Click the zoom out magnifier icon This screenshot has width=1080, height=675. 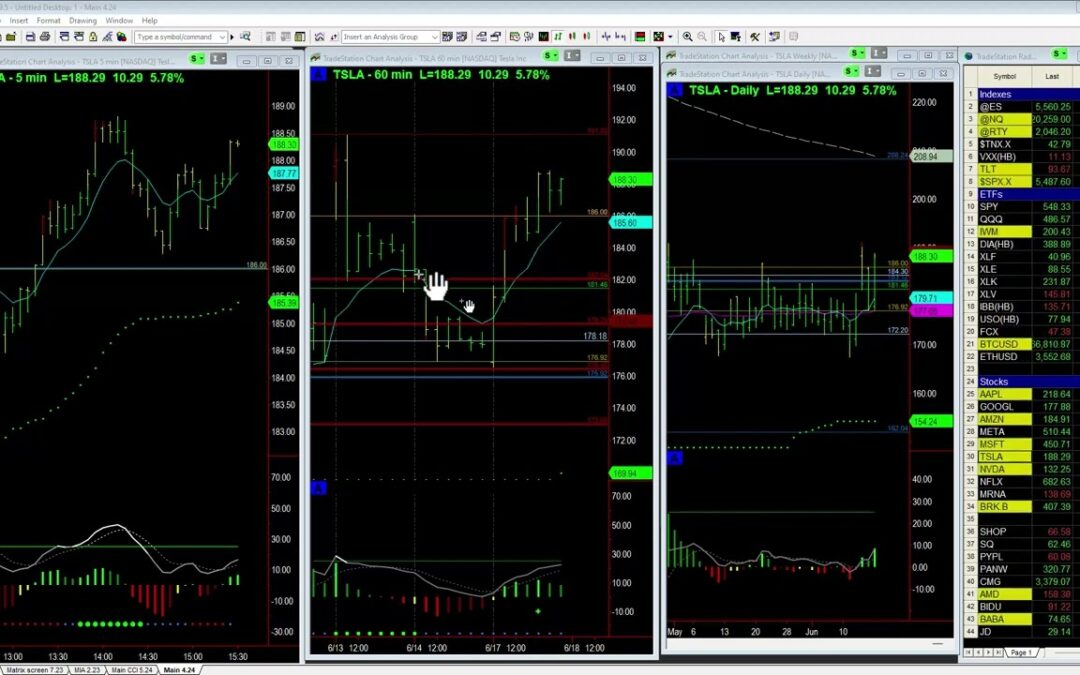click(x=702, y=37)
